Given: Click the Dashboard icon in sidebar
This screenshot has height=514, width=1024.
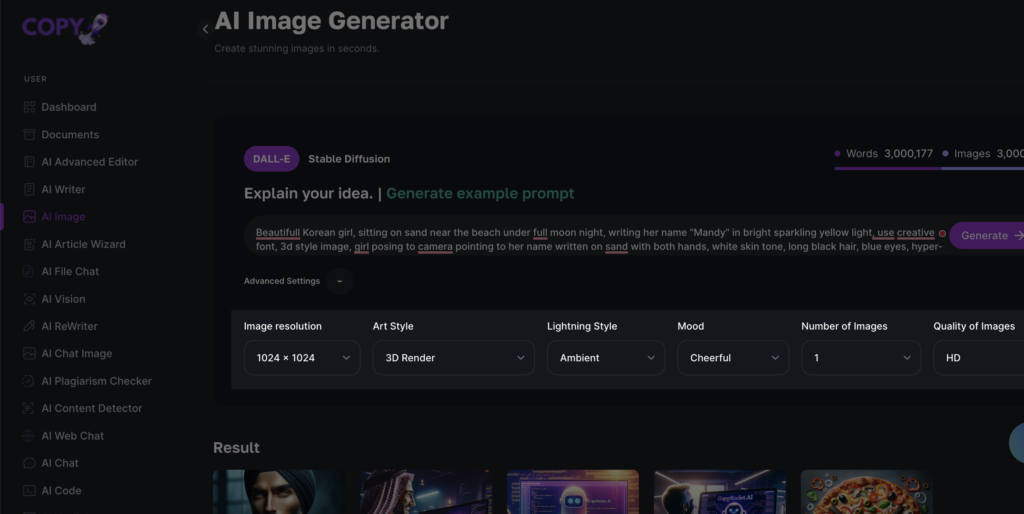Looking at the screenshot, I should [30, 107].
